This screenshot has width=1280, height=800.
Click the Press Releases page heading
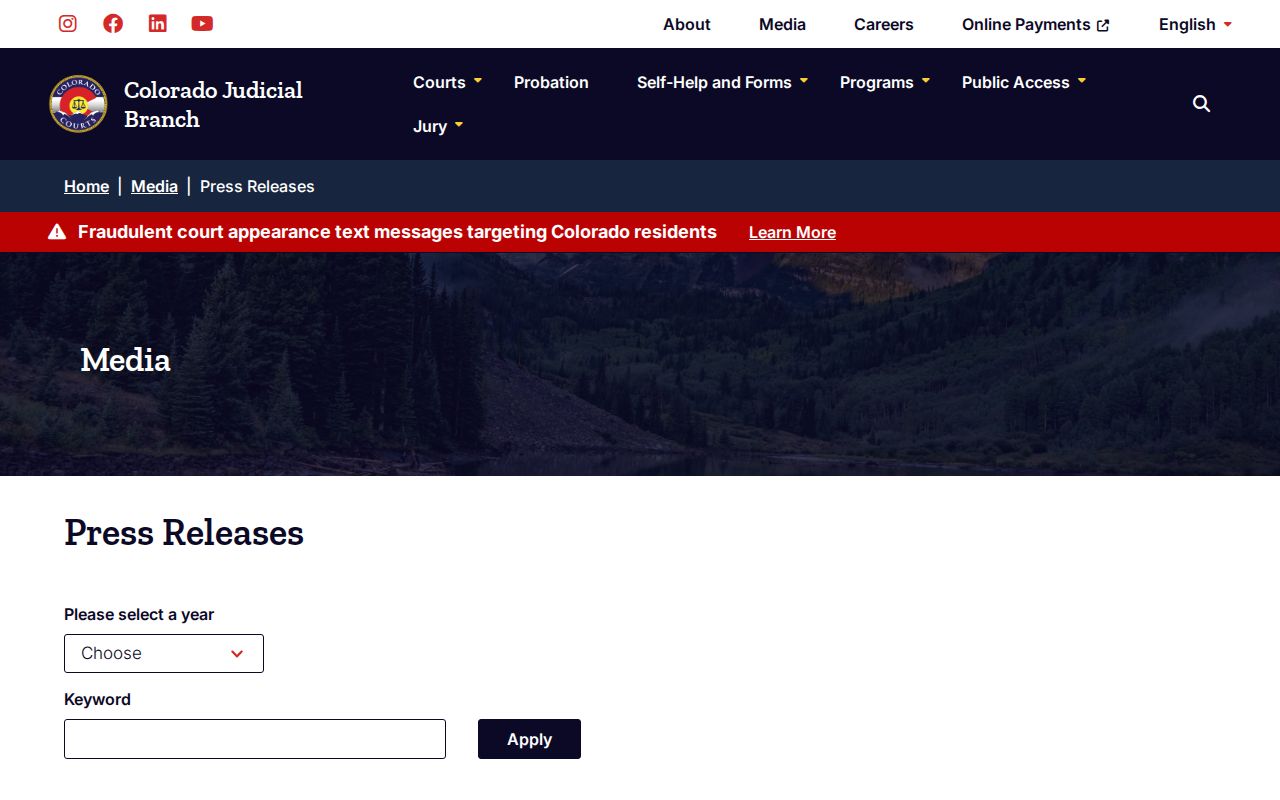point(184,532)
